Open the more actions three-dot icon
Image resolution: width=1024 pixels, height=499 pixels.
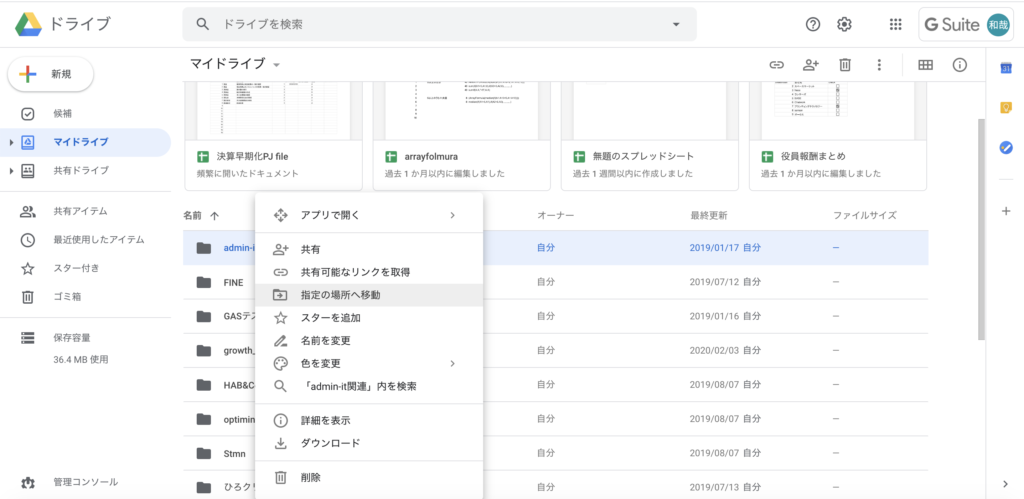(x=879, y=65)
